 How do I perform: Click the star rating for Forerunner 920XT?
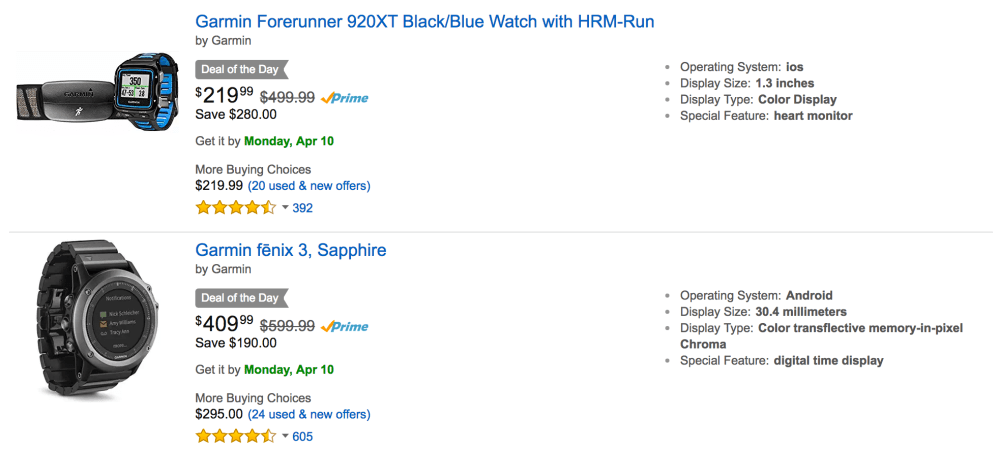click(x=235, y=208)
